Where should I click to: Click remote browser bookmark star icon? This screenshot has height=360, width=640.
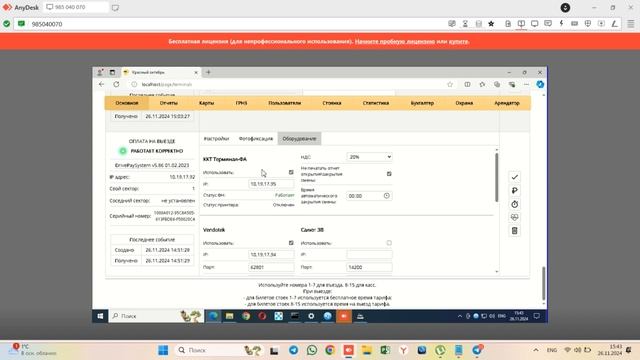tap(450, 84)
